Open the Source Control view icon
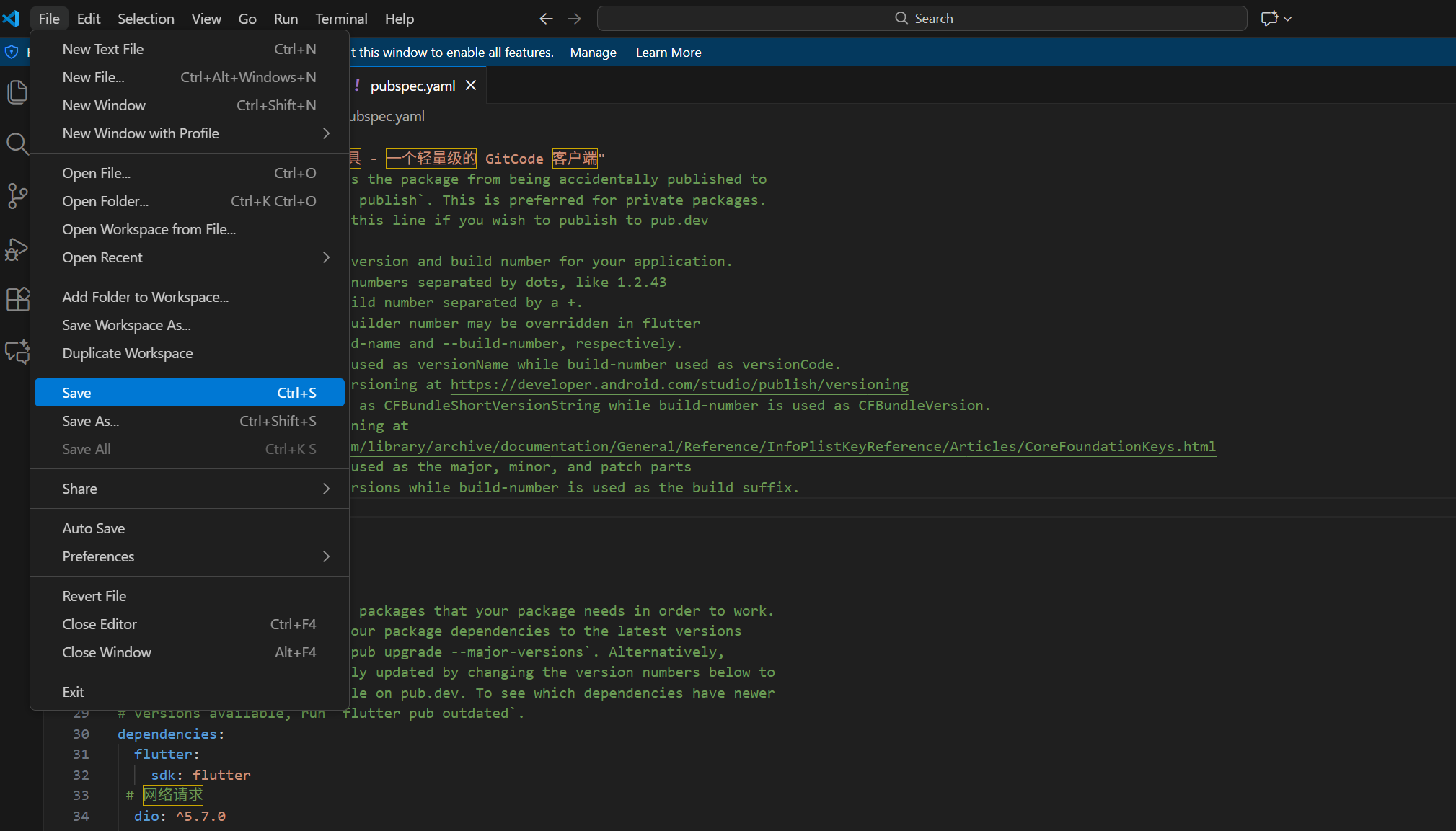 [17, 195]
